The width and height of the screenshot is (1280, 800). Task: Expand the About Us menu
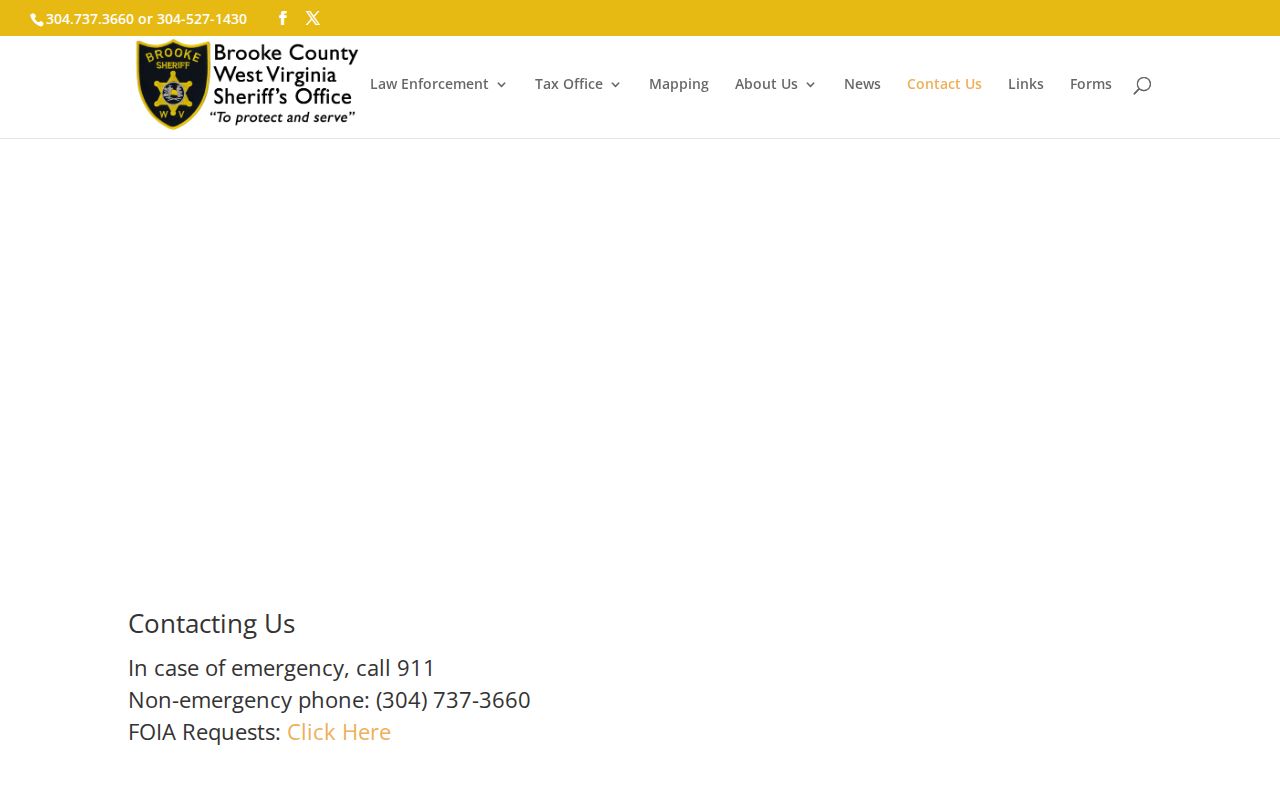click(x=775, y=84)
